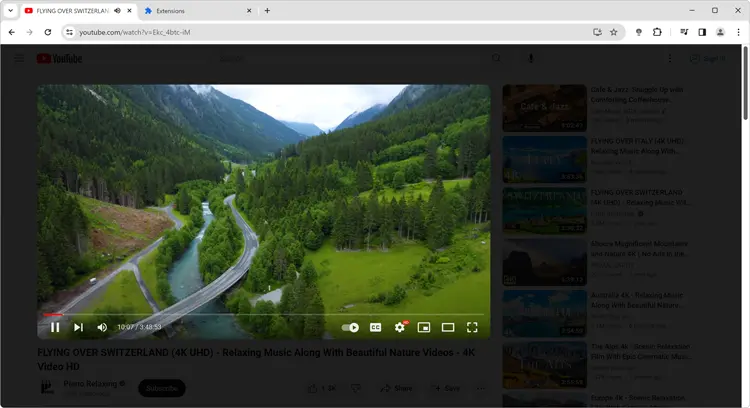Screen dimensions: 750x408
Task: Open the pinned extension icon beside the bookmark star
Action: point(639,32)
